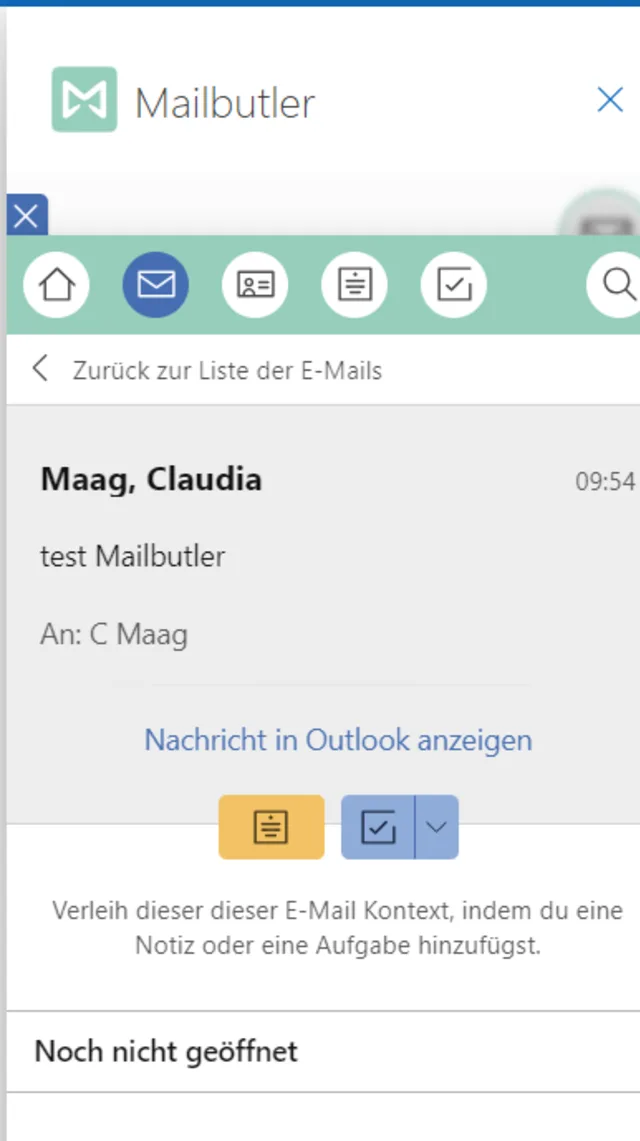
Task: Close the Mailbutler pane with the top-right X
Action: click(610, 100)
